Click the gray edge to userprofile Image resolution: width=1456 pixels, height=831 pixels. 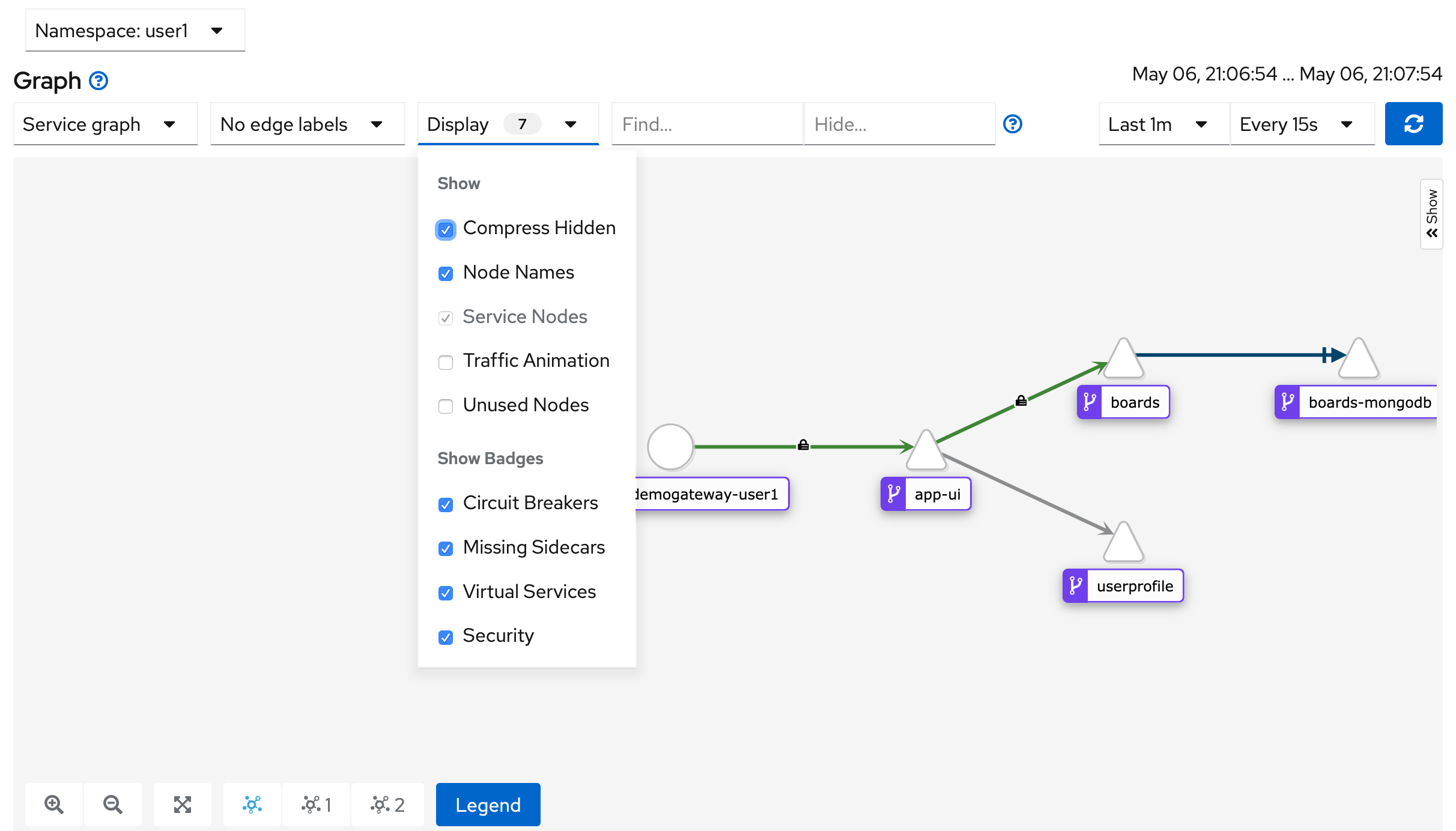pyautogui.click(x=1028, y=494)
